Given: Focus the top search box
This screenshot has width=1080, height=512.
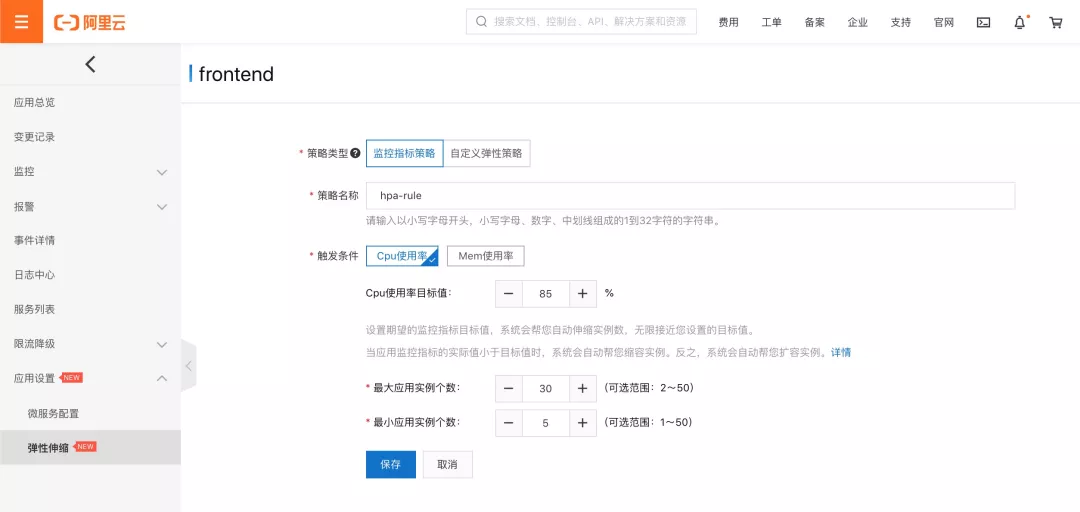Looking at the screenshot, I should pos(581,21).
